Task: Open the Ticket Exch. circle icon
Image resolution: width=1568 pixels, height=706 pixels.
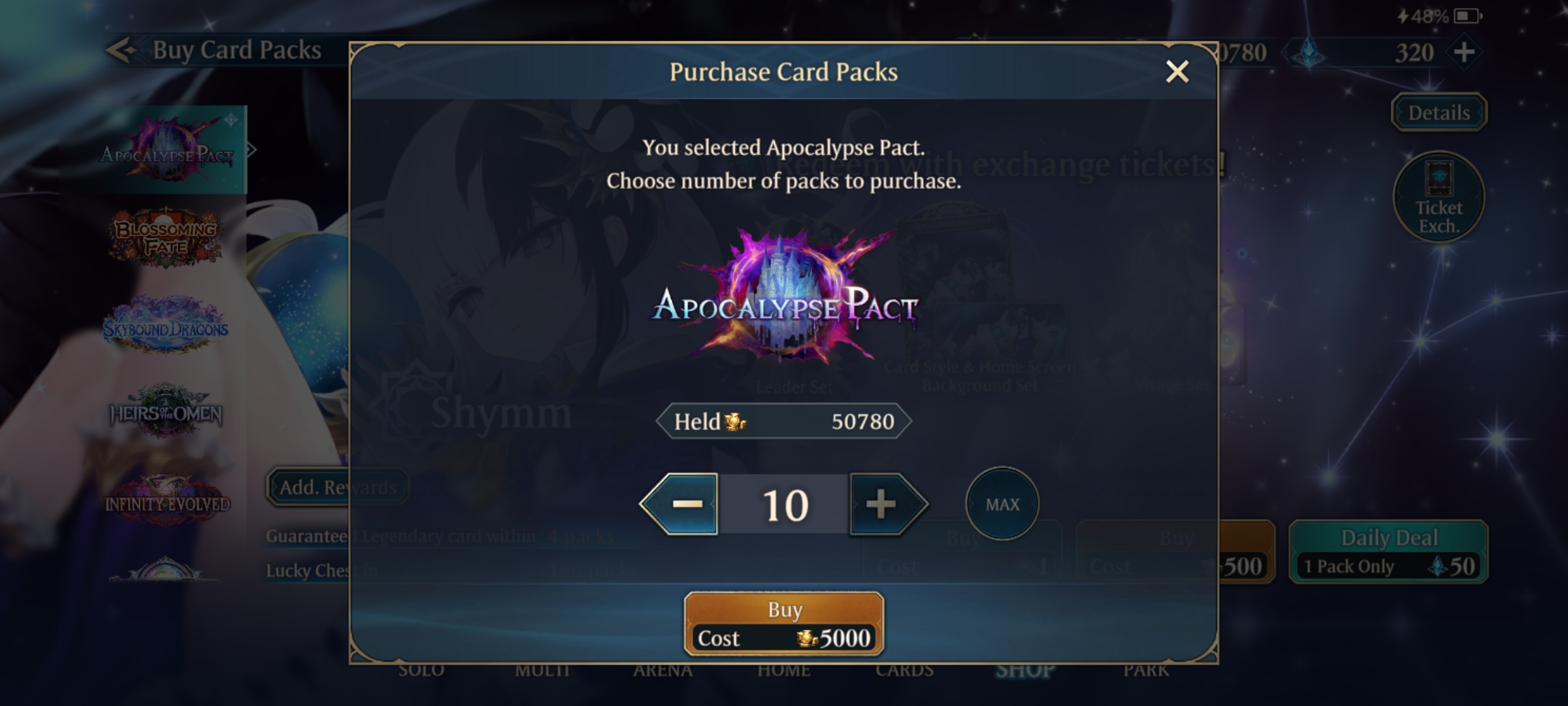Action: click(x=1439, y=197)
